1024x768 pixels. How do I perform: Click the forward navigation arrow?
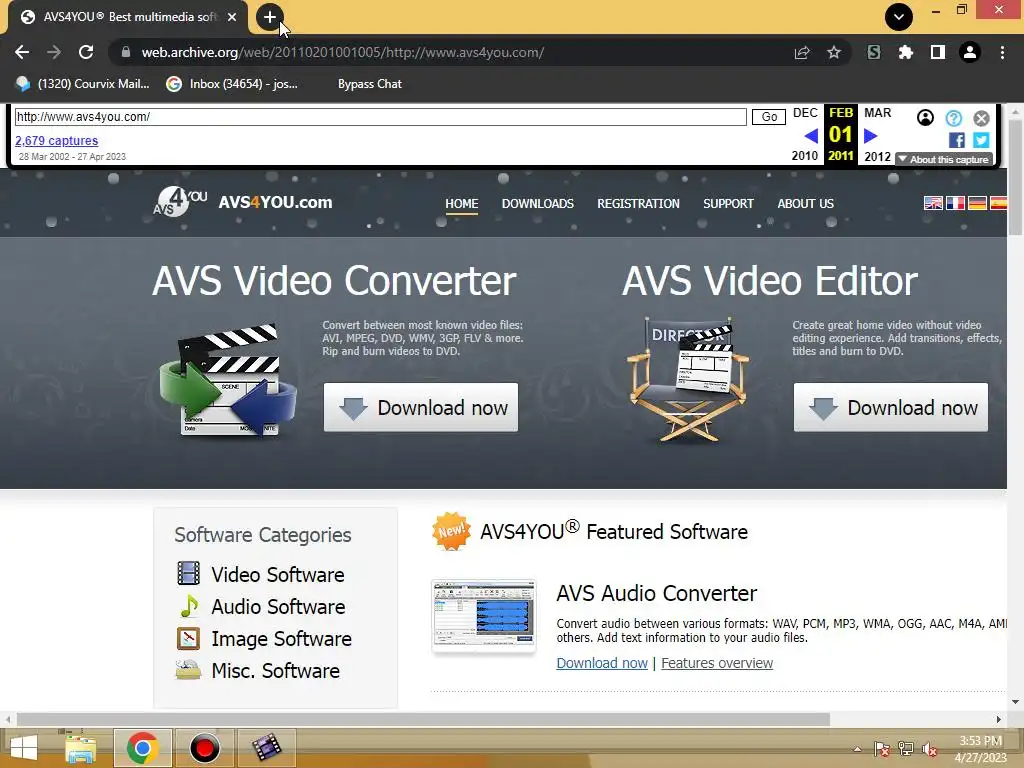tap(54, 52)
